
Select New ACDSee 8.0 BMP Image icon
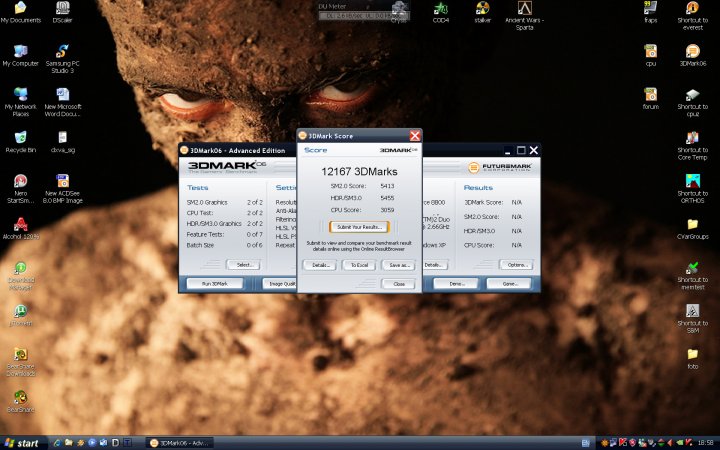(62, 189)
